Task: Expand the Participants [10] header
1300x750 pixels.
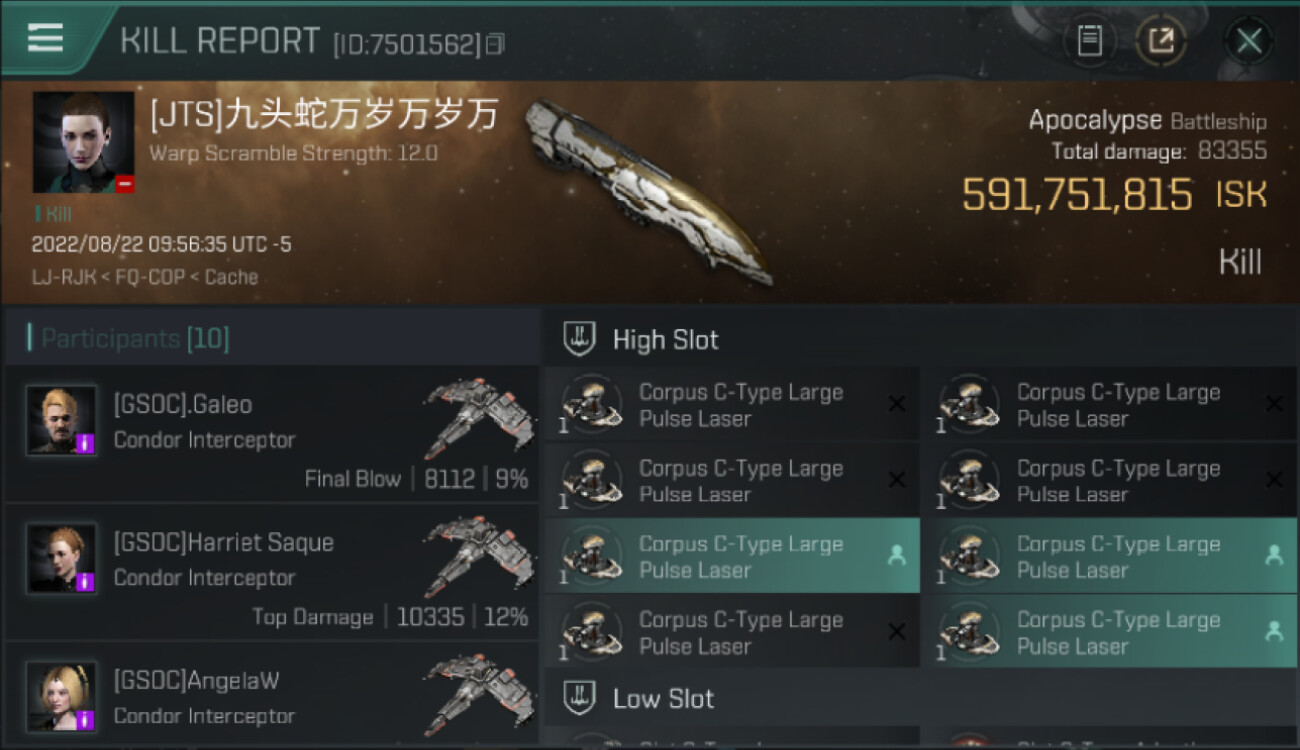Action: (x=271, y=338)
